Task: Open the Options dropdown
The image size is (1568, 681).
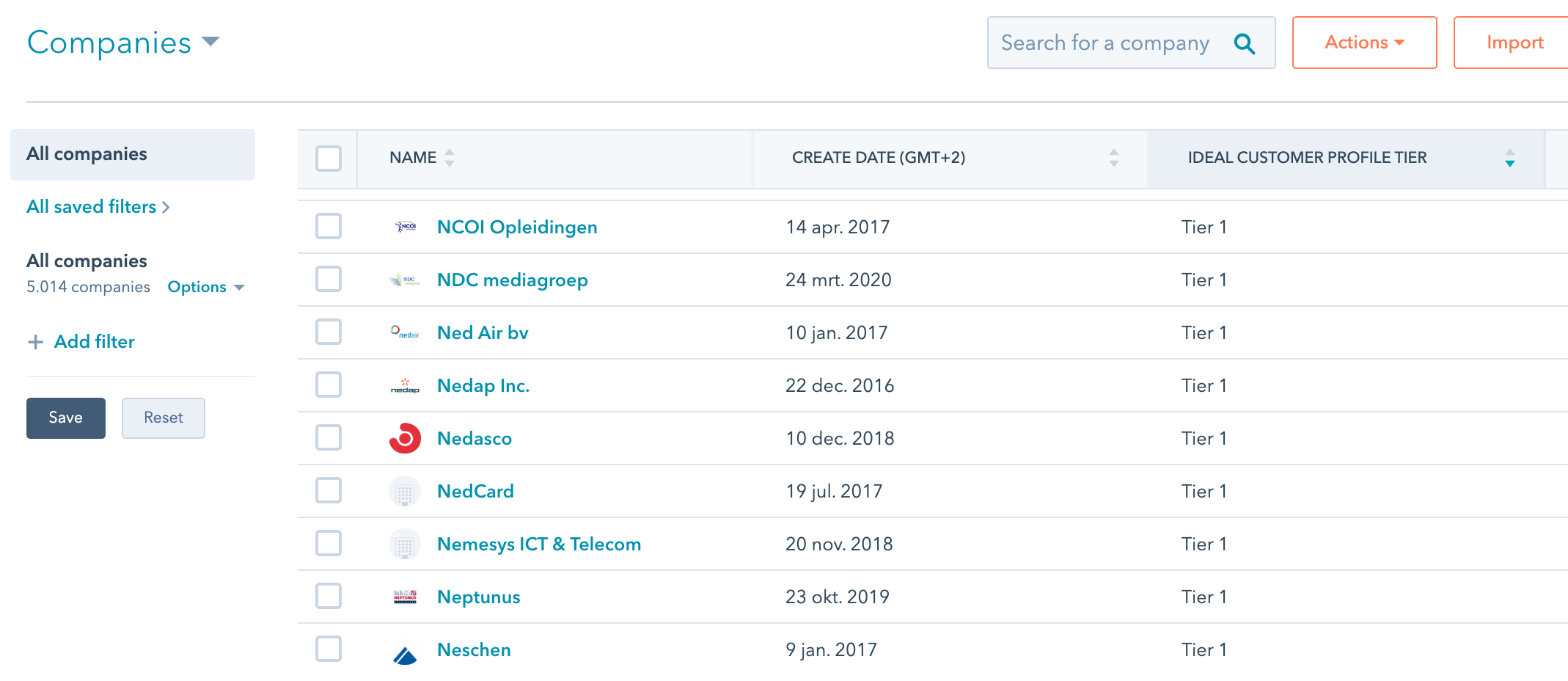Action: [206, 287]
